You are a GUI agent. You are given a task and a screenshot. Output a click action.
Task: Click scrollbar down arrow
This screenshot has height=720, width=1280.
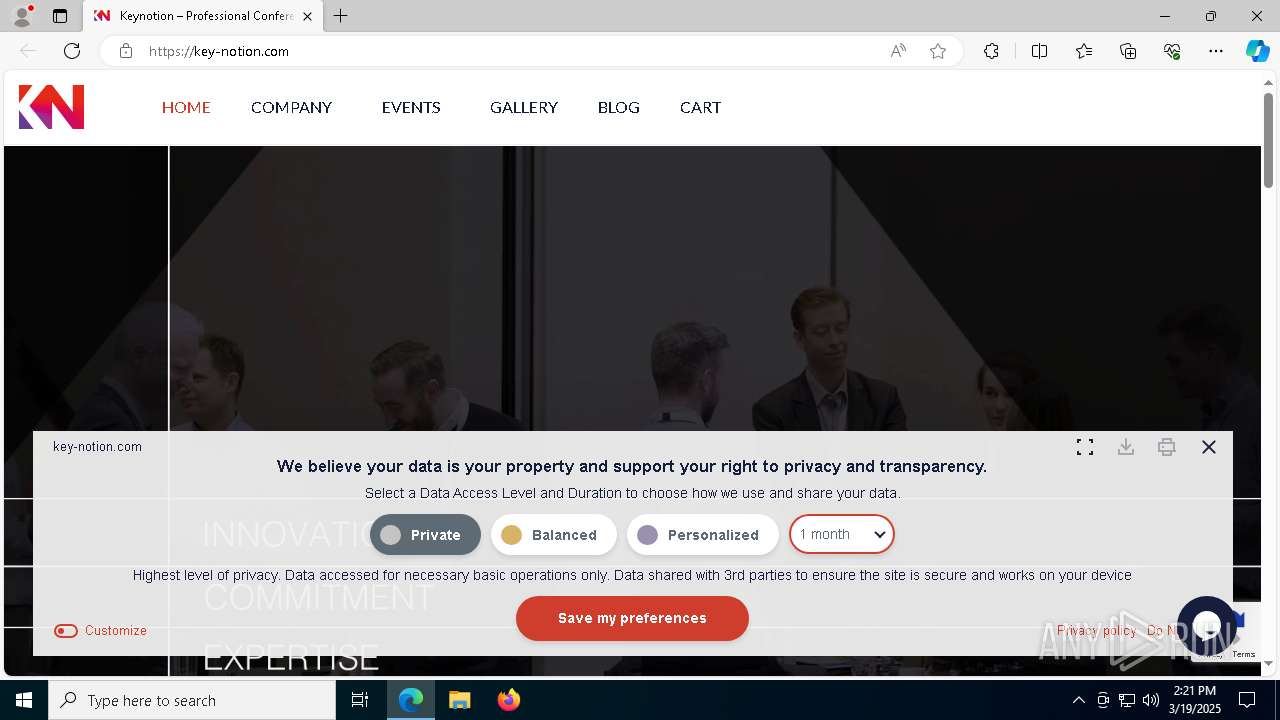1269,663
